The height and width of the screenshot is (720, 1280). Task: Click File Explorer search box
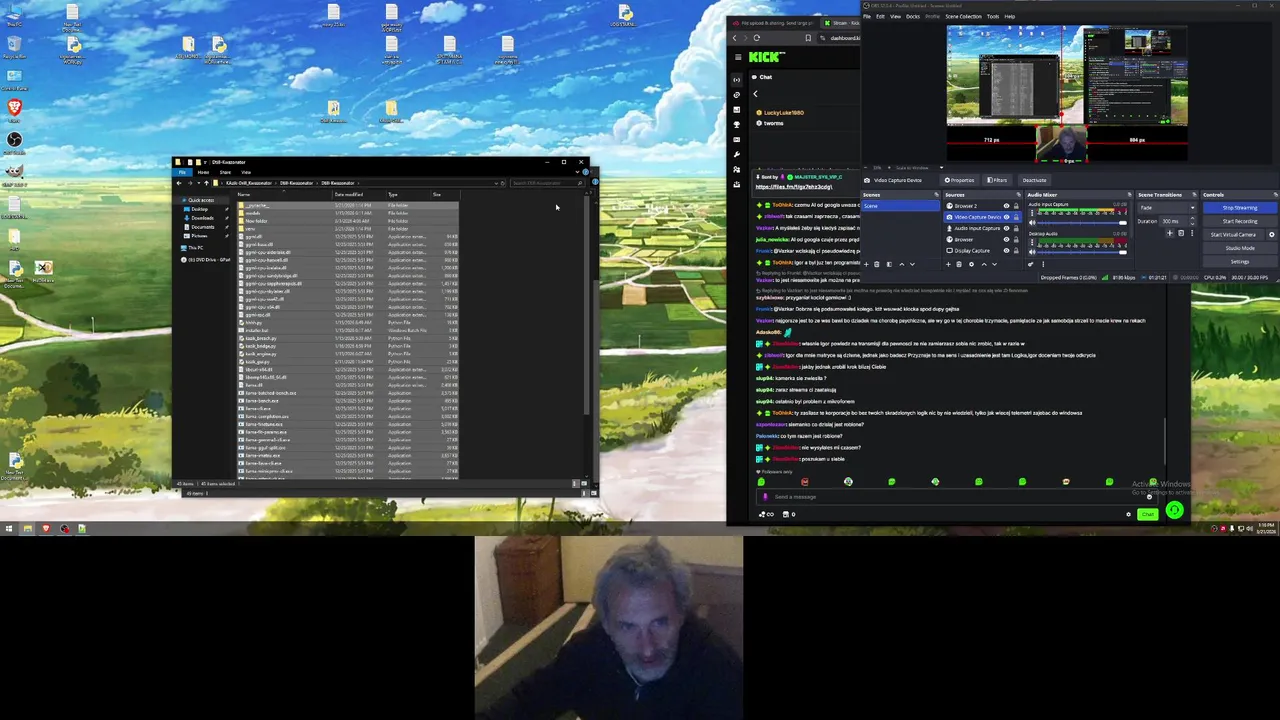tap(546, 183)
